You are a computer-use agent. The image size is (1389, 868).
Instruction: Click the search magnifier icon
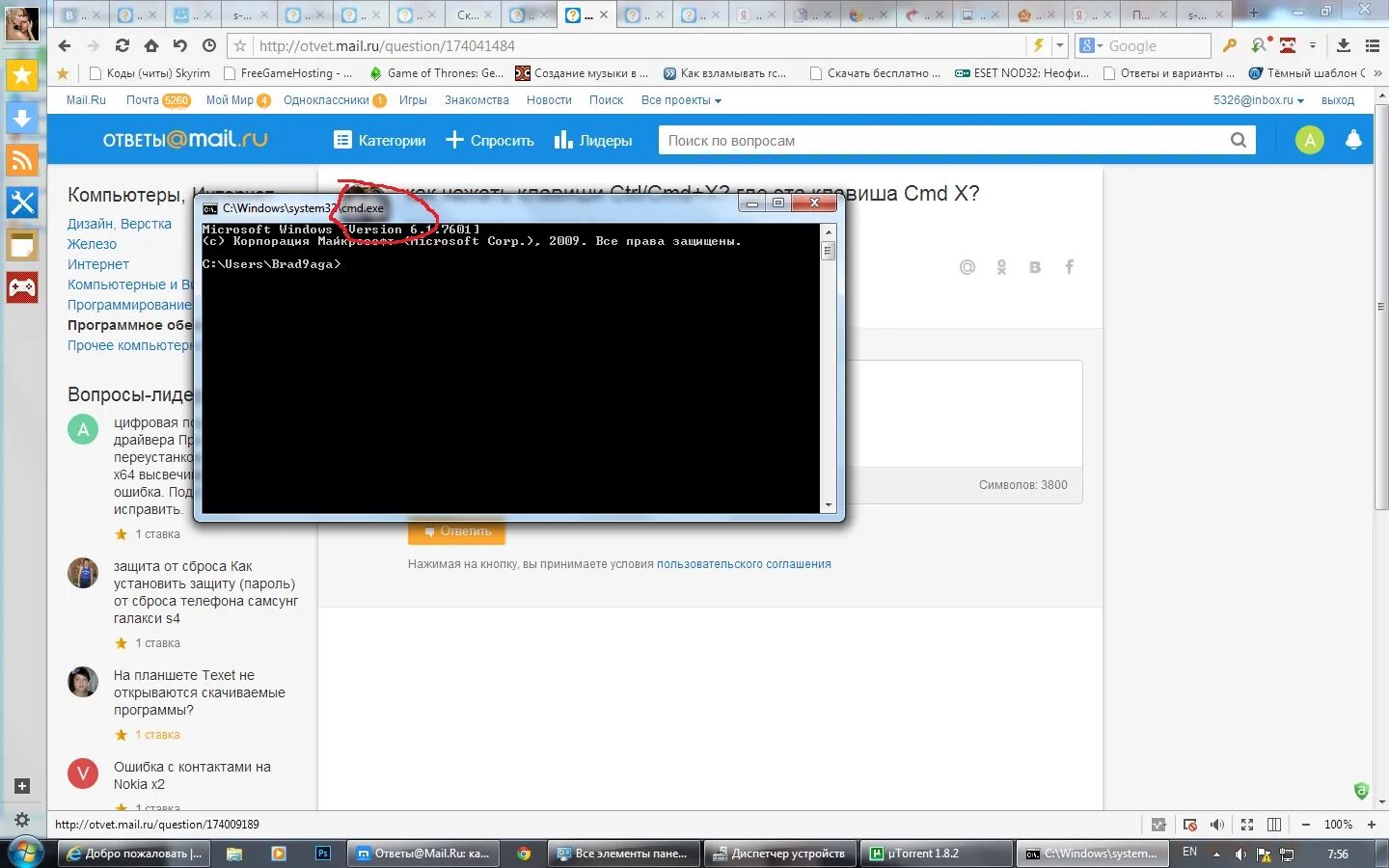coord(1239,140)
